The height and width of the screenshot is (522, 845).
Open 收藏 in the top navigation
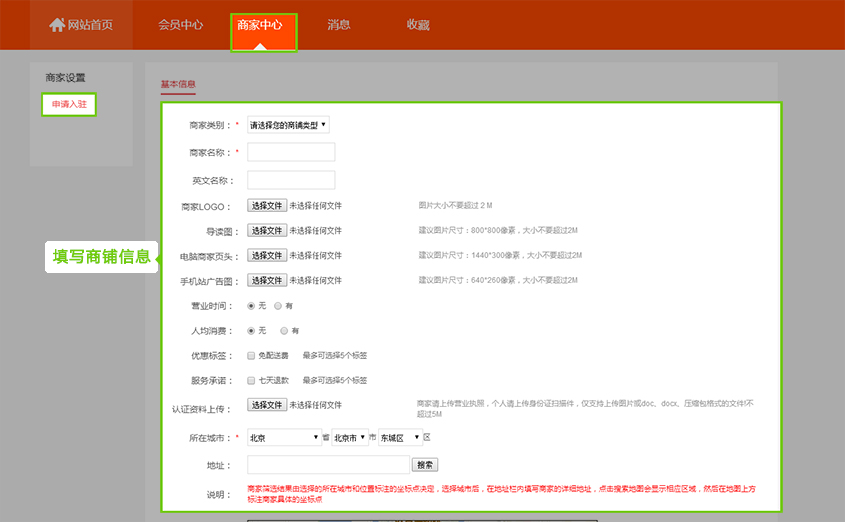click(418, 25)
